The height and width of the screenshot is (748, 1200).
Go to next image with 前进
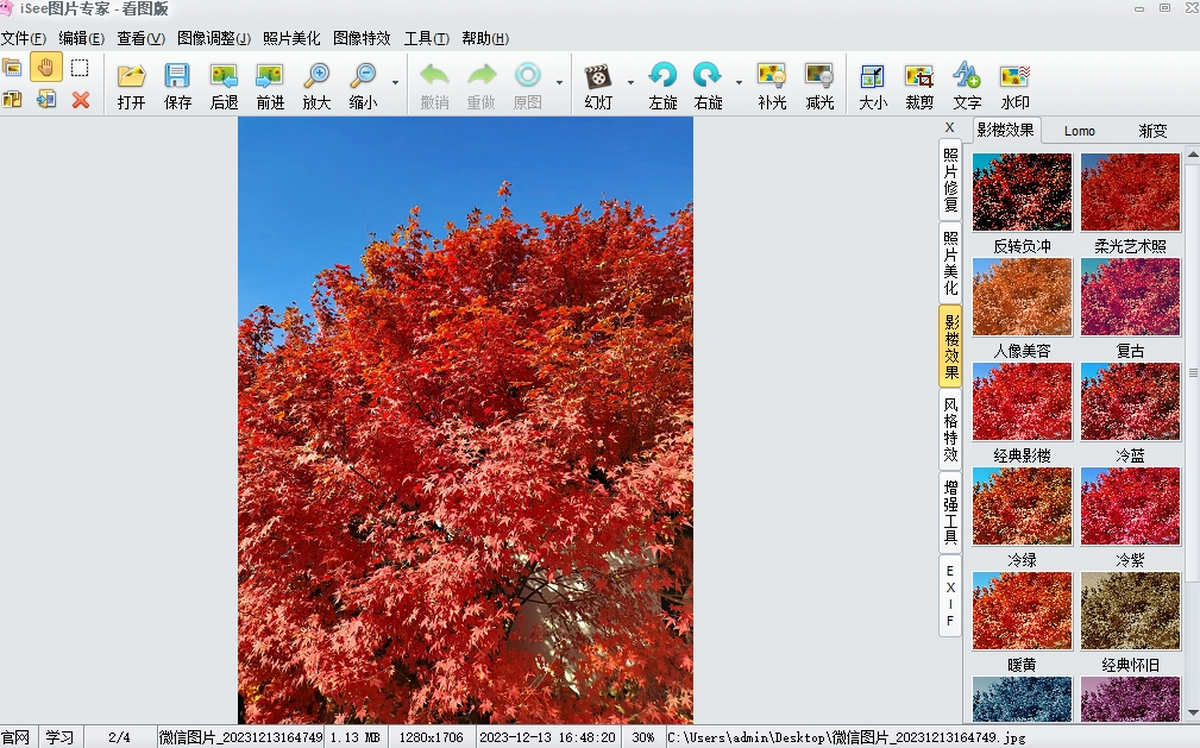tap(270, 87)
